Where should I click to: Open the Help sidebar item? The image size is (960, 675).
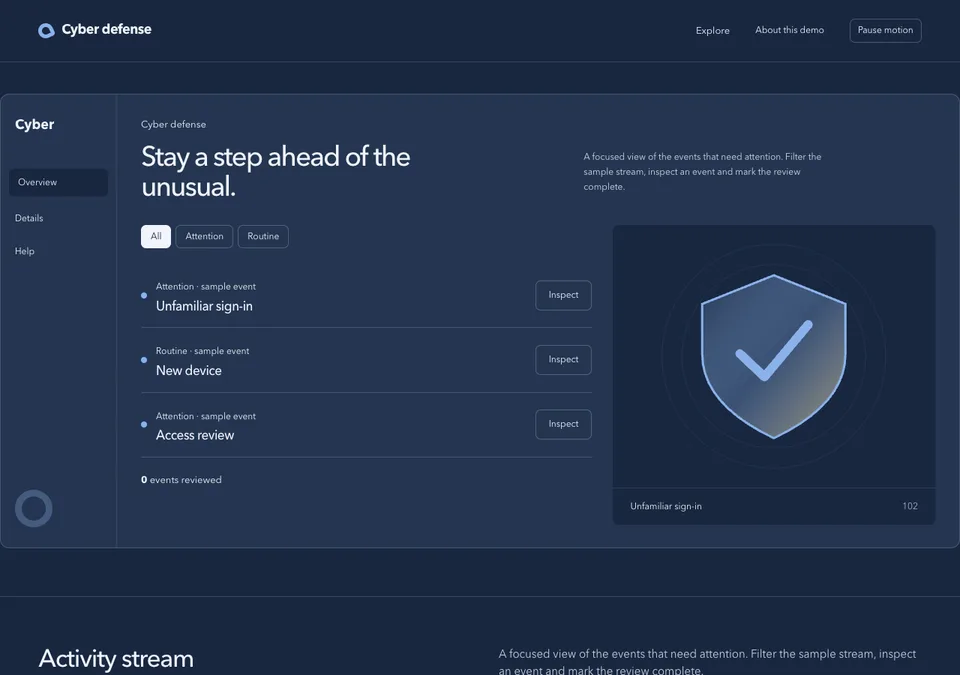[24, 251]
